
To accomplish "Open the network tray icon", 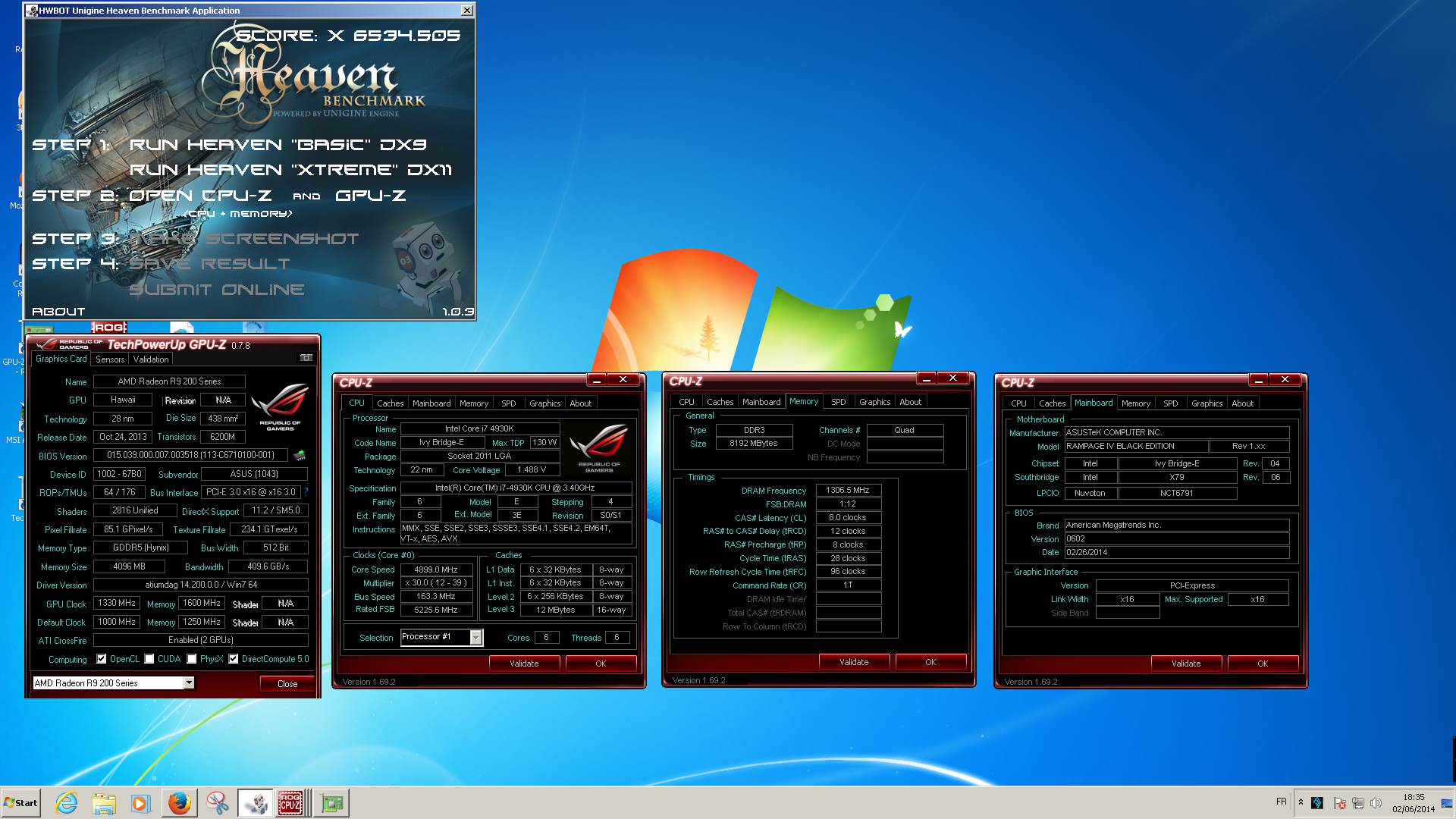I will coord(1357,803).
